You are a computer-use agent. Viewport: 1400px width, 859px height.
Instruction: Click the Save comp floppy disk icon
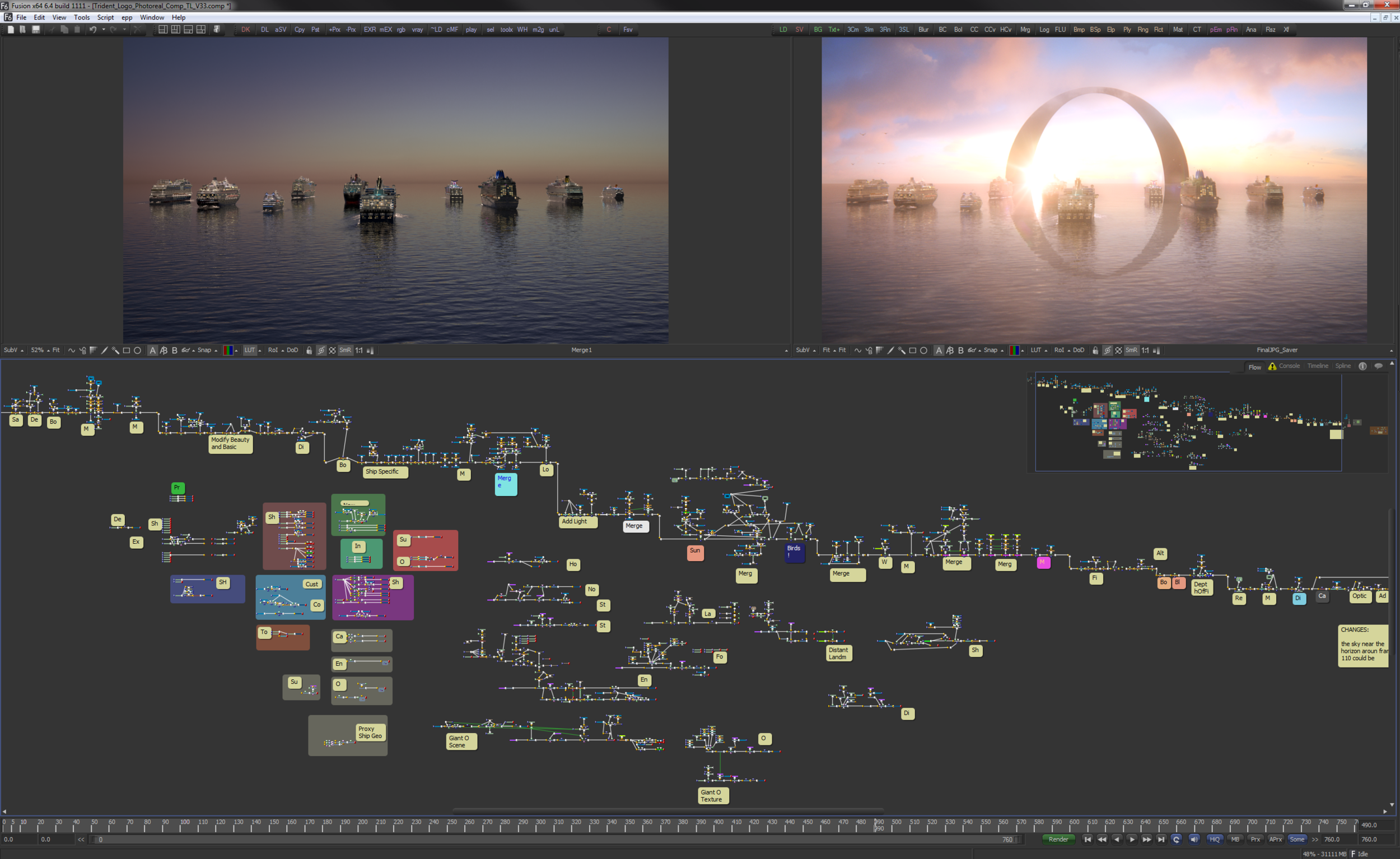tap(35, 30)
